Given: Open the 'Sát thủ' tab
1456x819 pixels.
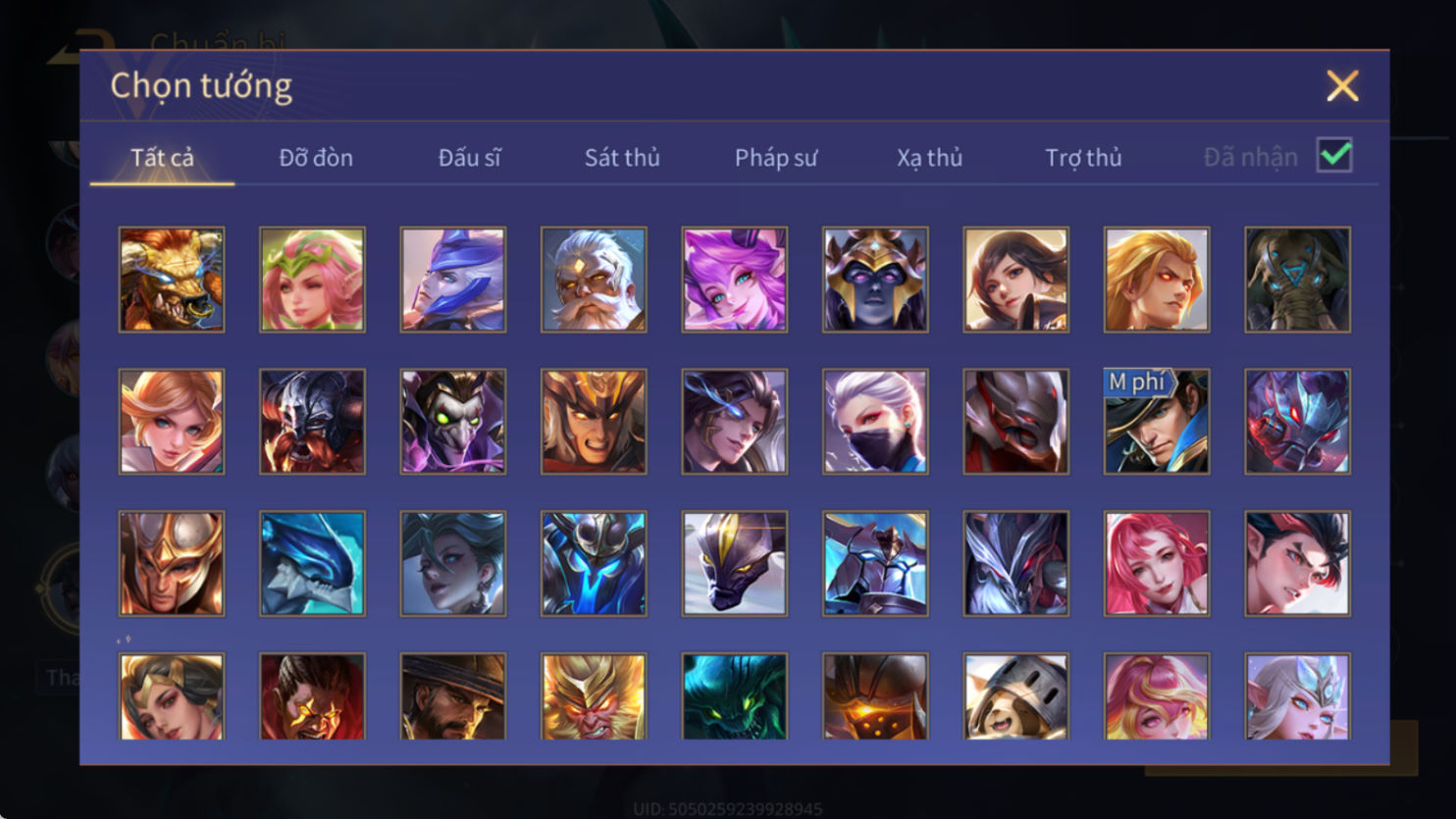Looking at the screenshot, I should [x=622, y=157].
